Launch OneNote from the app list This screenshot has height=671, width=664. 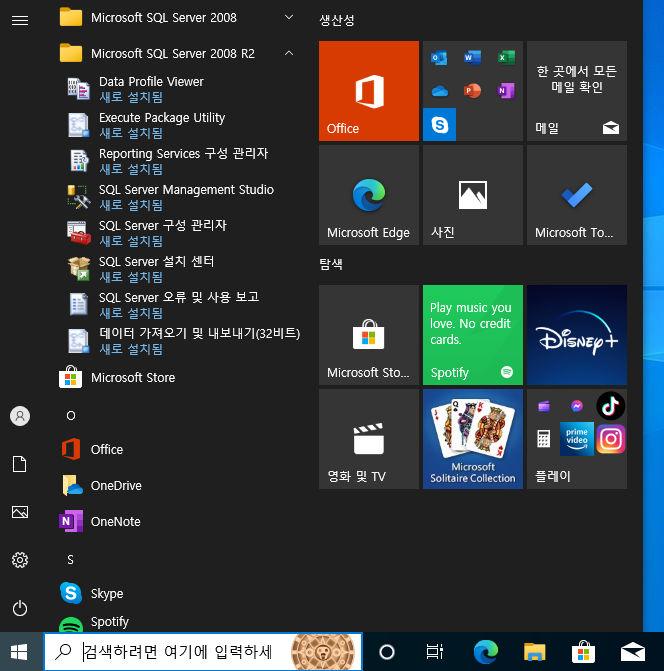point(177,521)
